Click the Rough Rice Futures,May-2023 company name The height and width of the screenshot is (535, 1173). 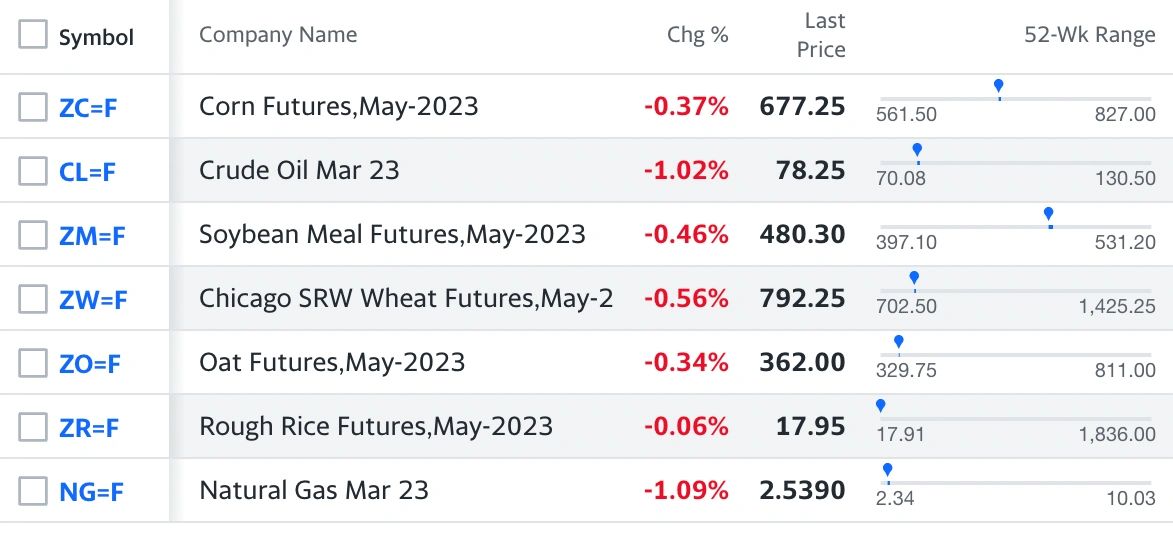point(376,427)
